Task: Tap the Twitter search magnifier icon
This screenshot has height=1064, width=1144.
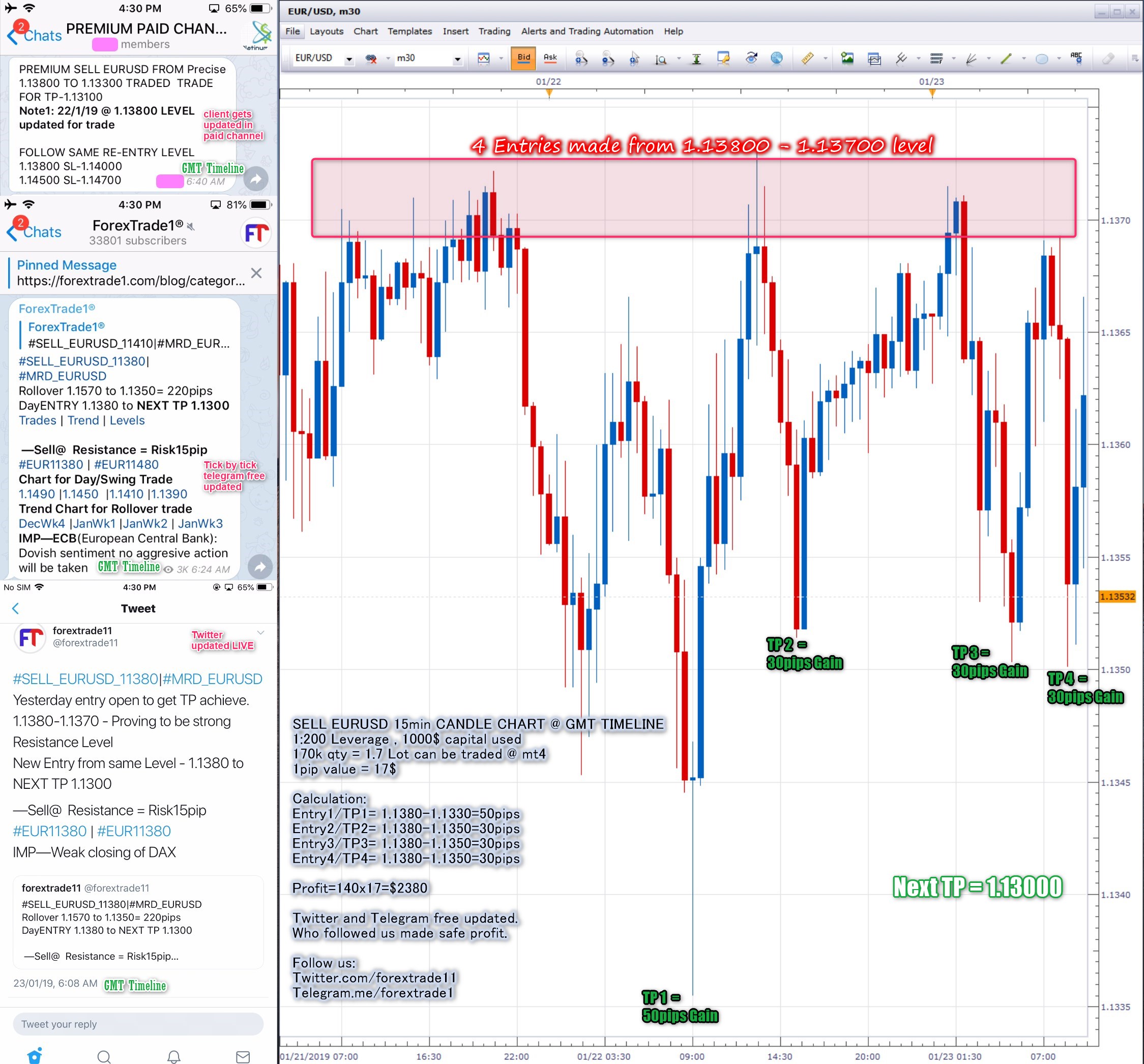Action: tap(104, 1056)
